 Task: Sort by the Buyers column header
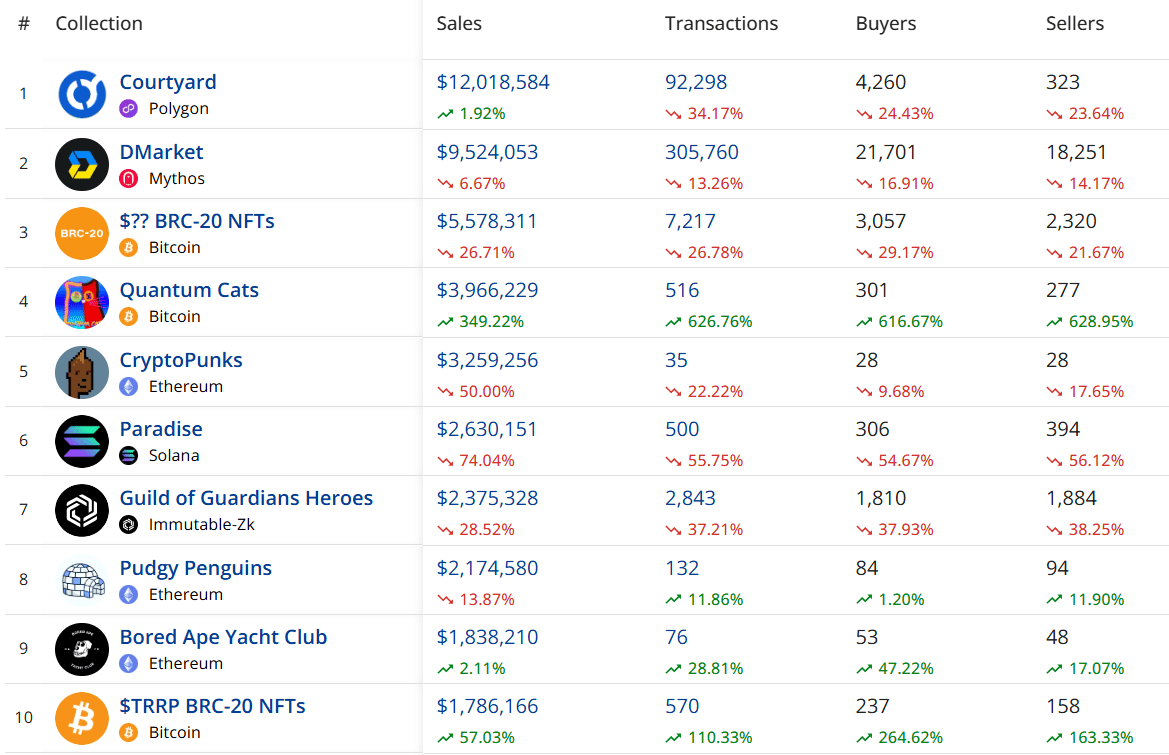[886, 24]
